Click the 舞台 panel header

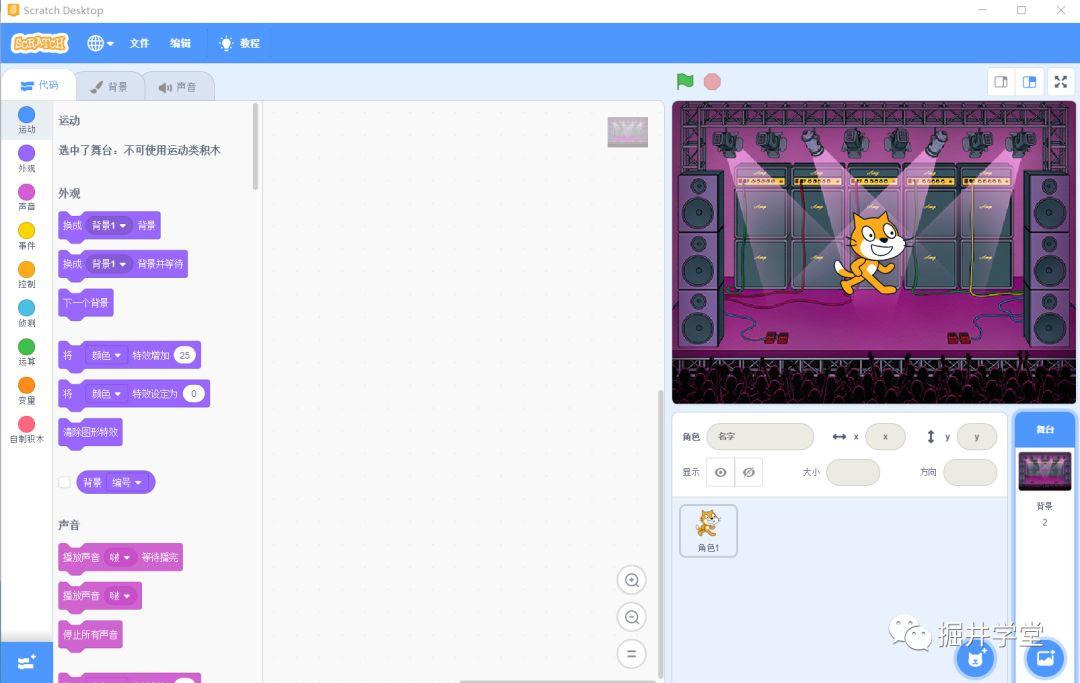(1045, 429)
